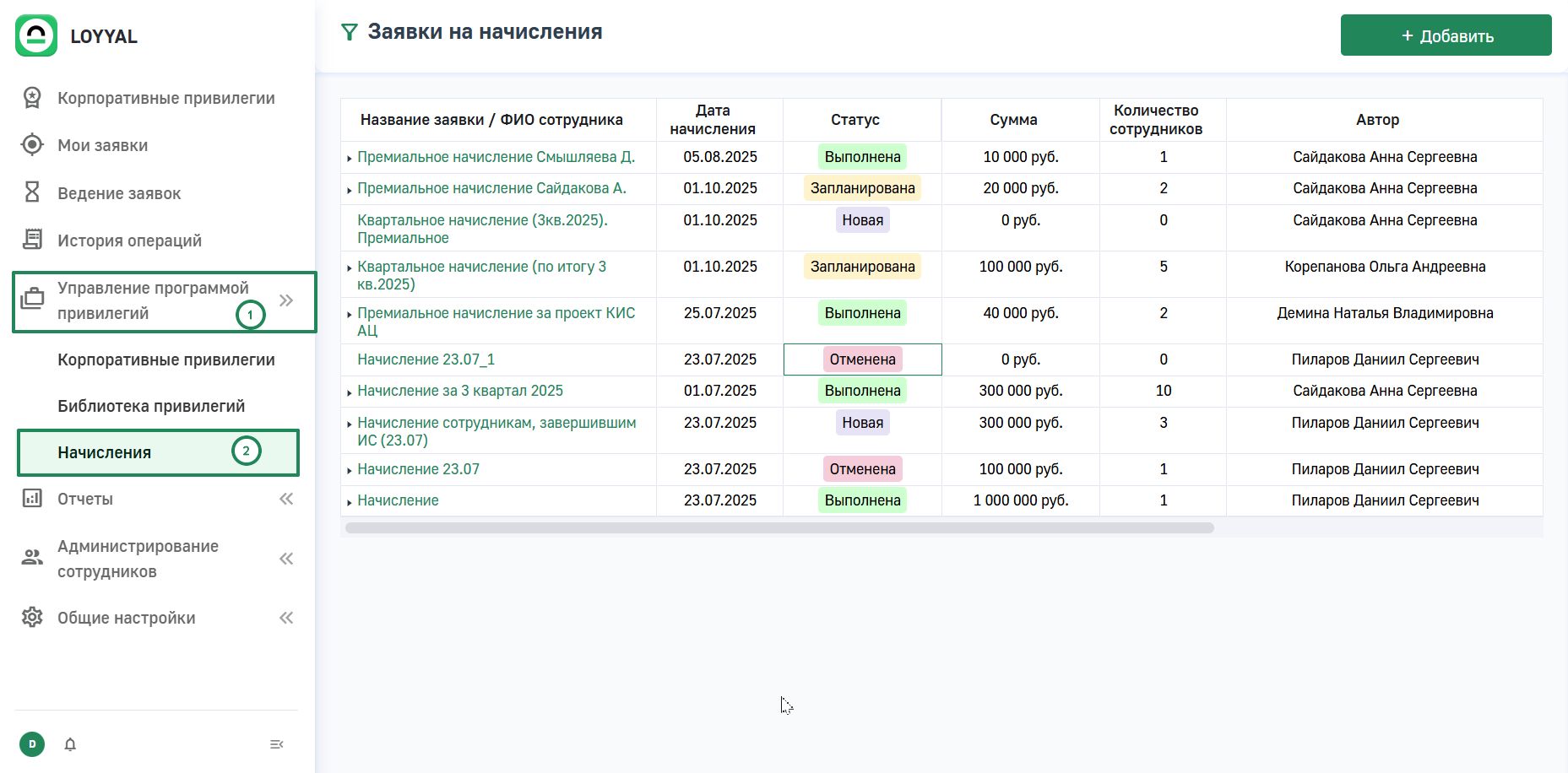
Task: Open Библиотека привилегий submenu item
Action: (x=151, y=406)
